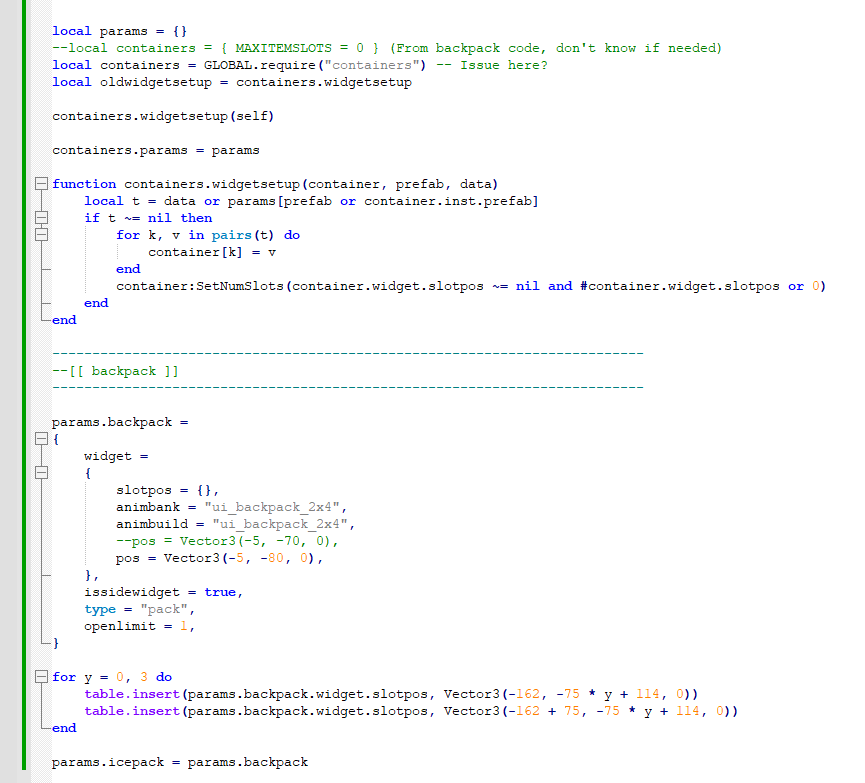
Task: Collapse the params.backpack table definition
Action: [x=39, y=438]
